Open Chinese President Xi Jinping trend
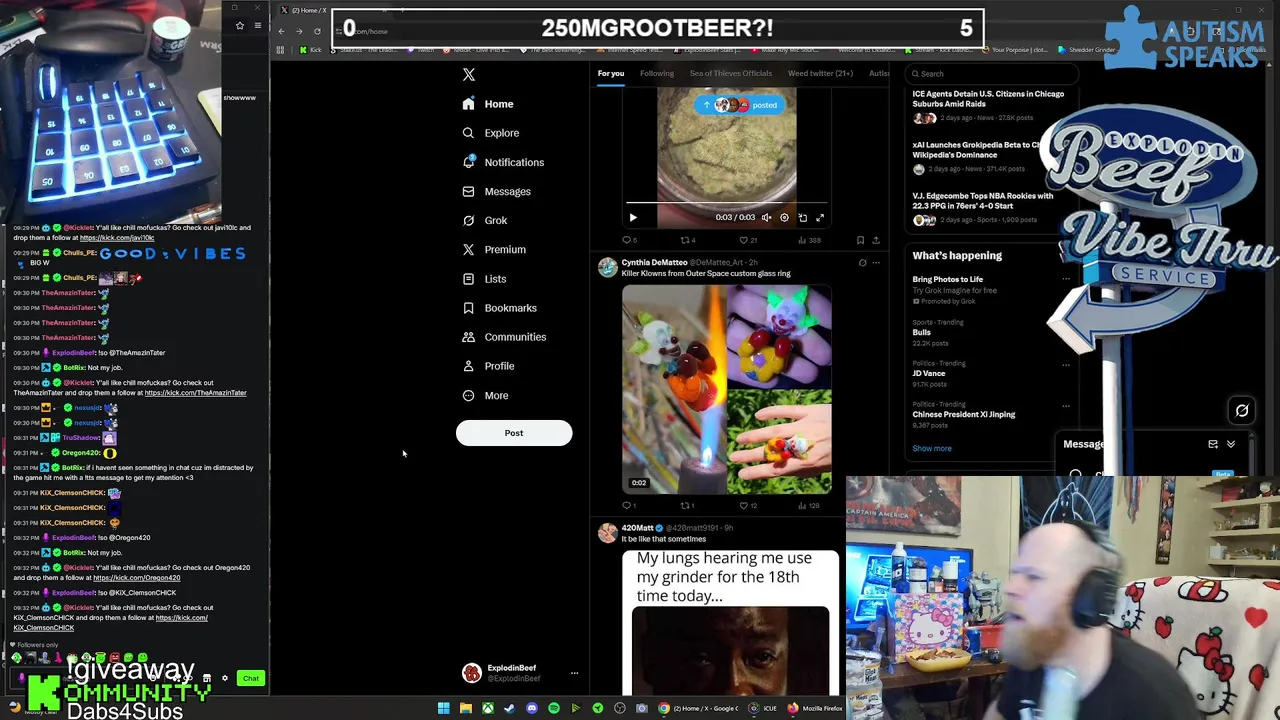Viewport: 1280px width, 720px height. (963, 414)
